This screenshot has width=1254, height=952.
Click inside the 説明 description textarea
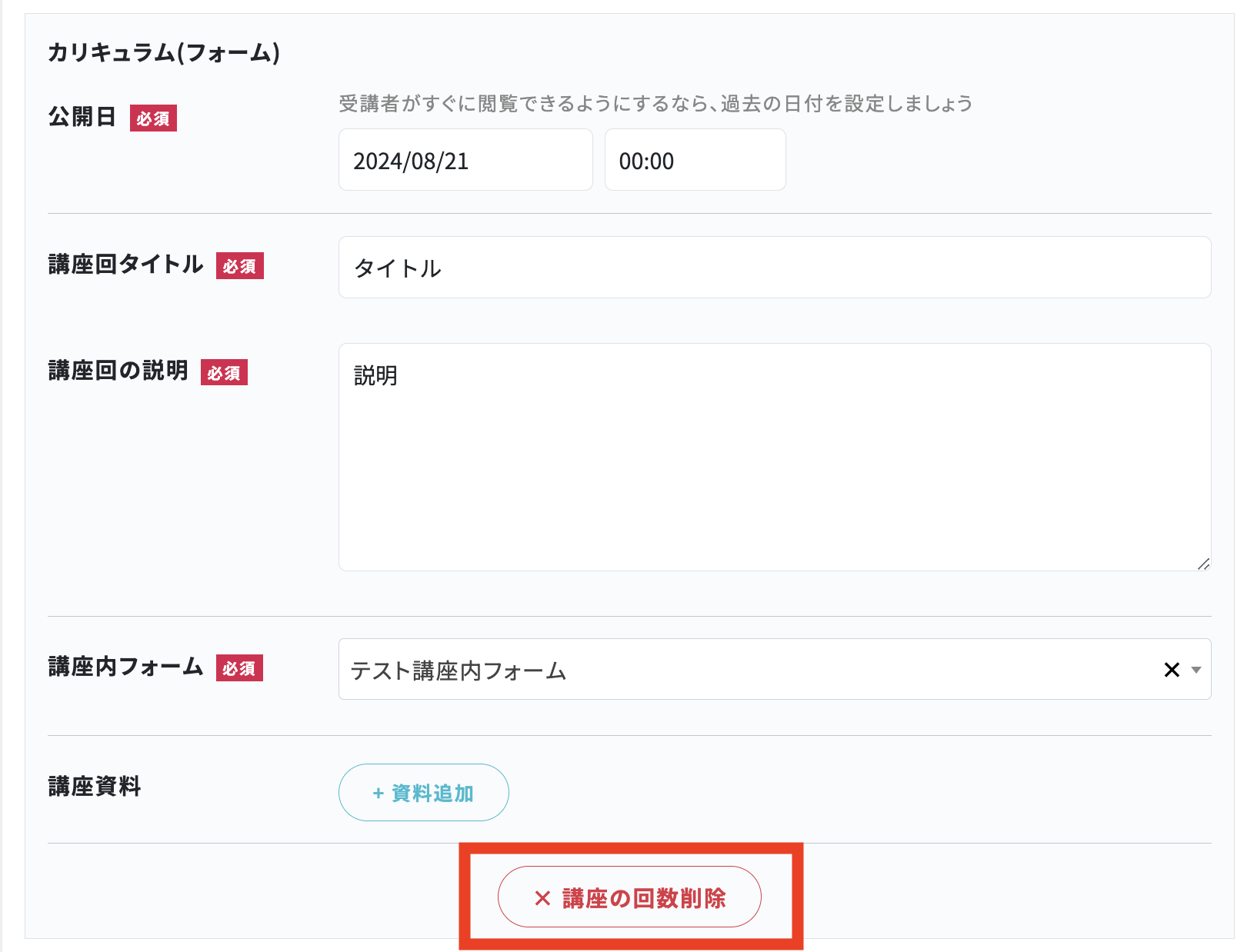tap(774, 457)
